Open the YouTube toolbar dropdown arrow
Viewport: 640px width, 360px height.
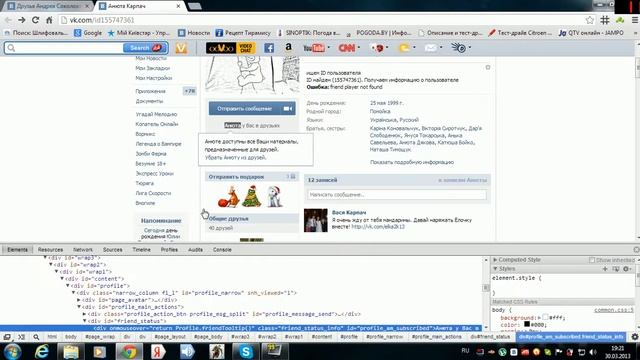[x=329, y=48]
